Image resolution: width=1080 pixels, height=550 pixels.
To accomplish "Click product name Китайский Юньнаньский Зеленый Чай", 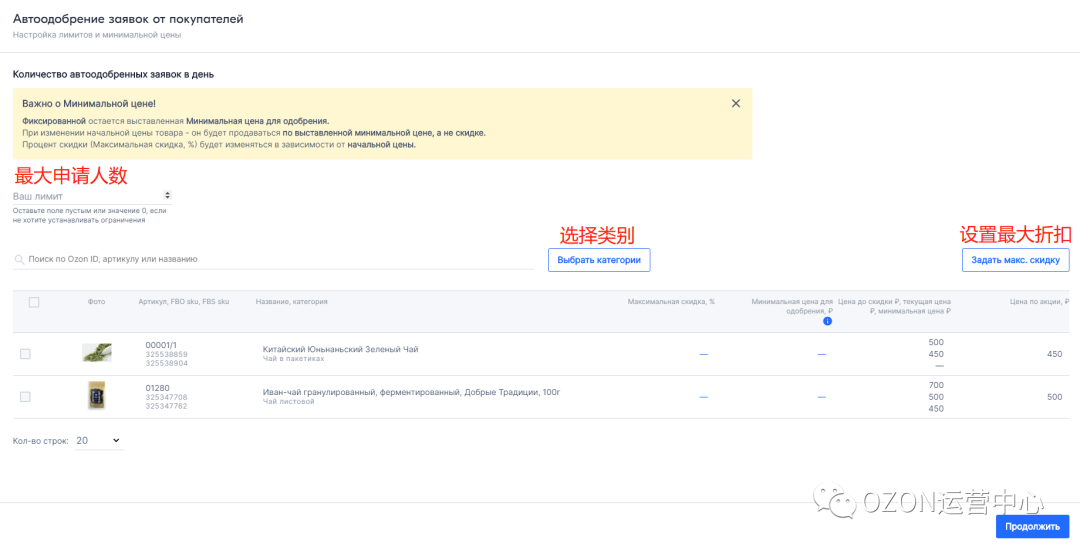I will tap(340, 349).
